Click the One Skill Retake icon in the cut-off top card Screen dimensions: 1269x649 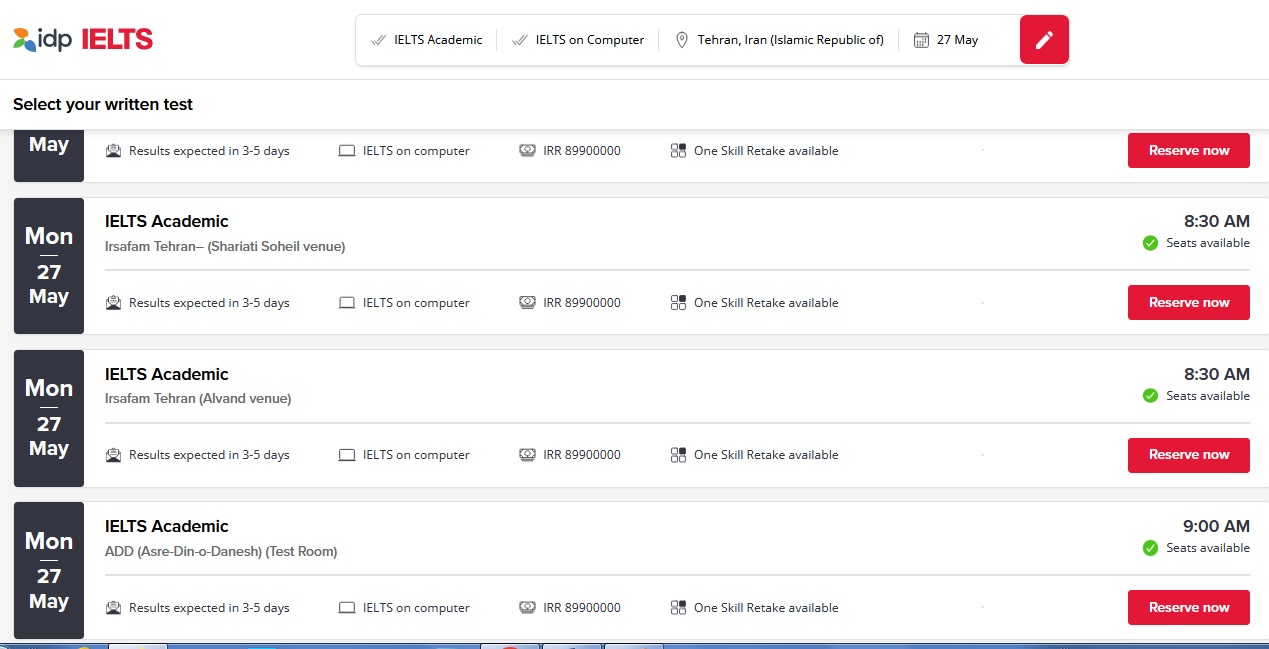[x=678, y=151]
